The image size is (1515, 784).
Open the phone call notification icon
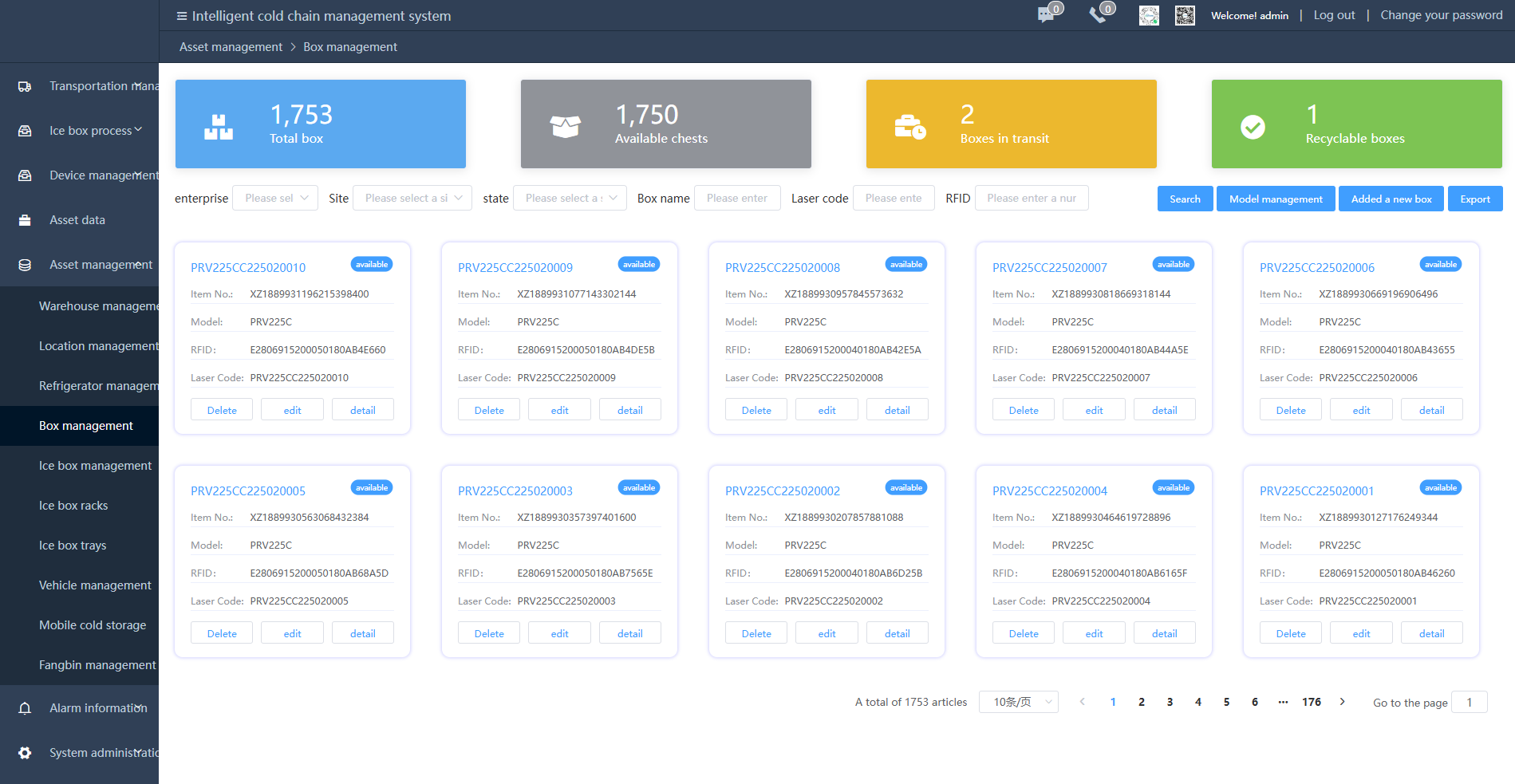1098,15
